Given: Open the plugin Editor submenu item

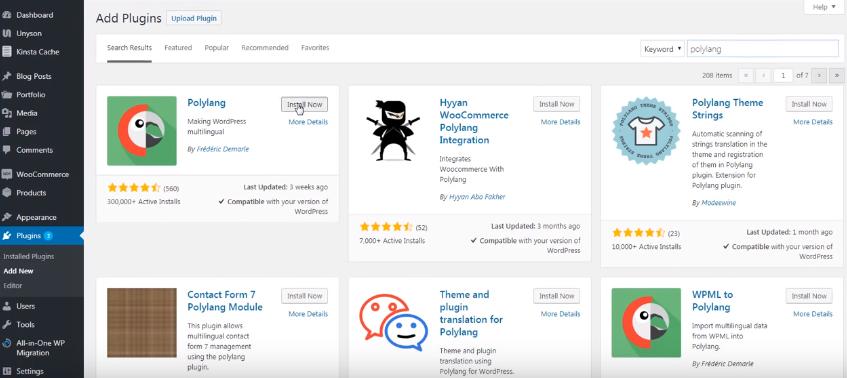Looking at the screenshot, I should [x=12, y=286].
